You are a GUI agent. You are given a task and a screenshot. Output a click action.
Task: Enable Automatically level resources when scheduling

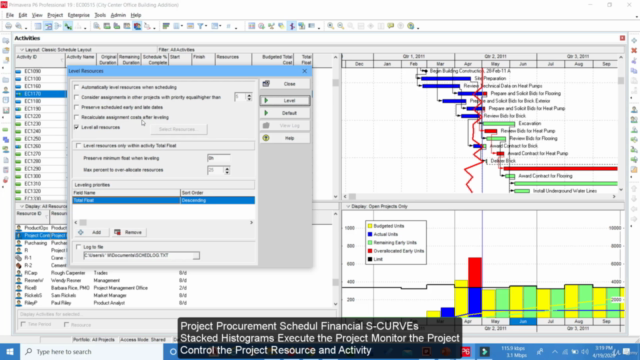[76, 87]
